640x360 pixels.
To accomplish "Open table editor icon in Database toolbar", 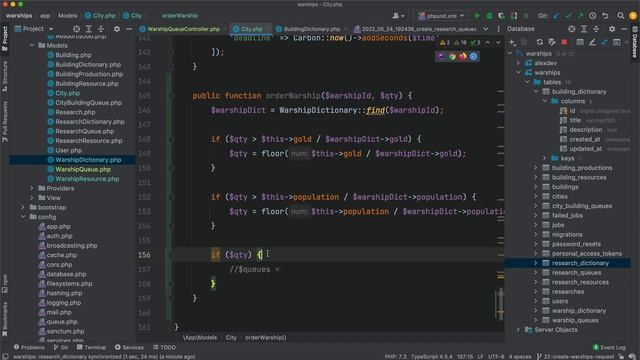I will pos(580,42).
